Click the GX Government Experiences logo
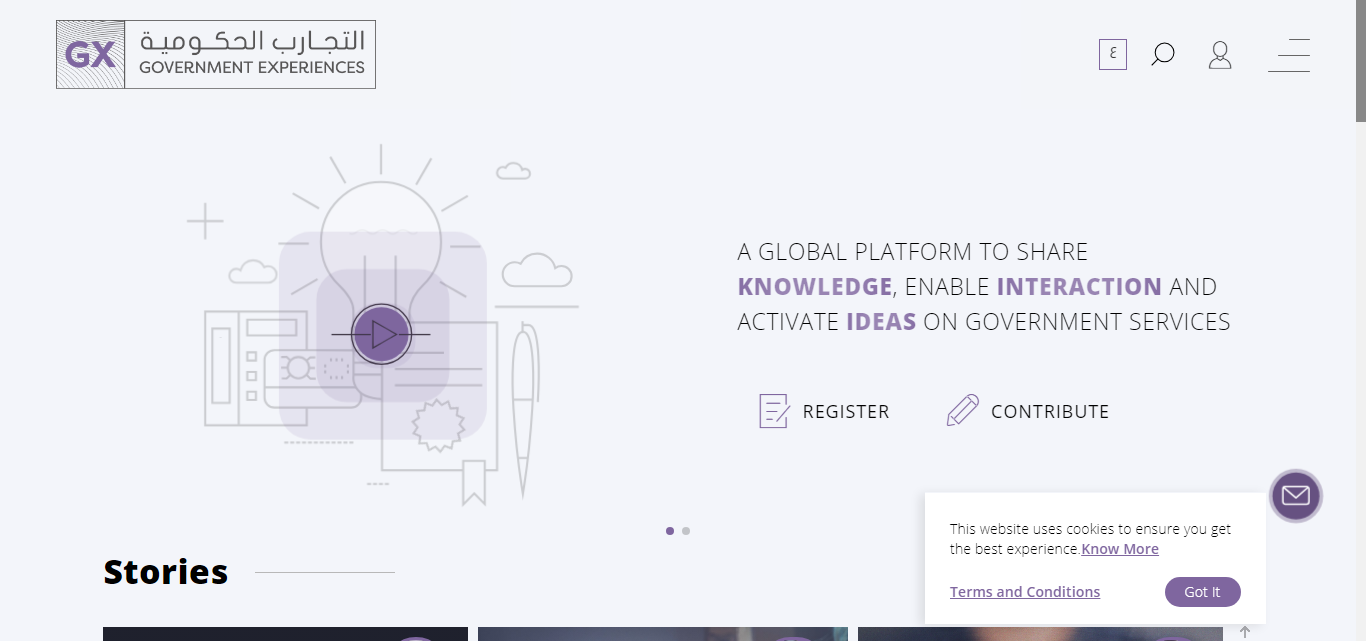Image resolution: width=1366 pixels, height=641 pixels. tap(216, 55)
